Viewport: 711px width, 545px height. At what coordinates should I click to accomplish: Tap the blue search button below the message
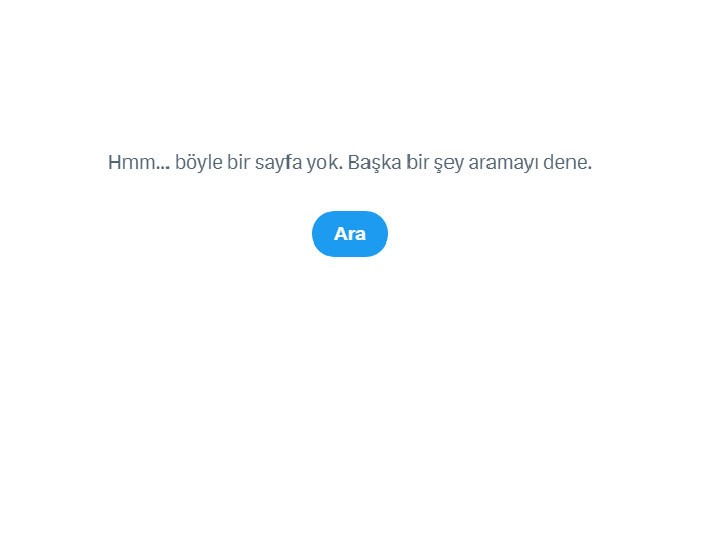tap(350, 234)
